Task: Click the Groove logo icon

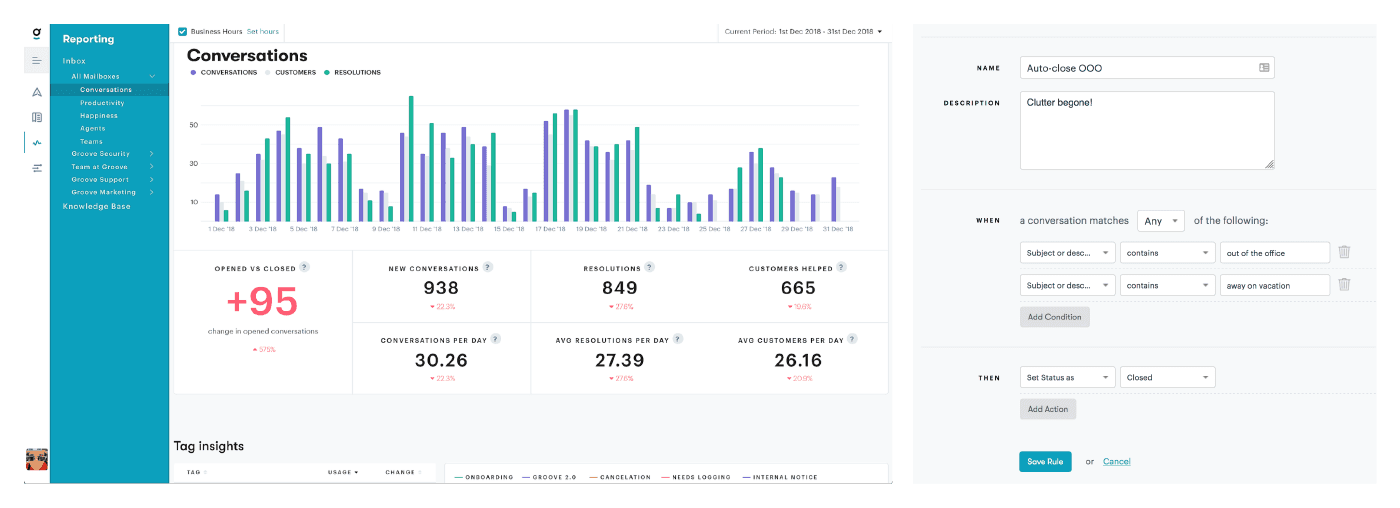Action: point(36,35)
